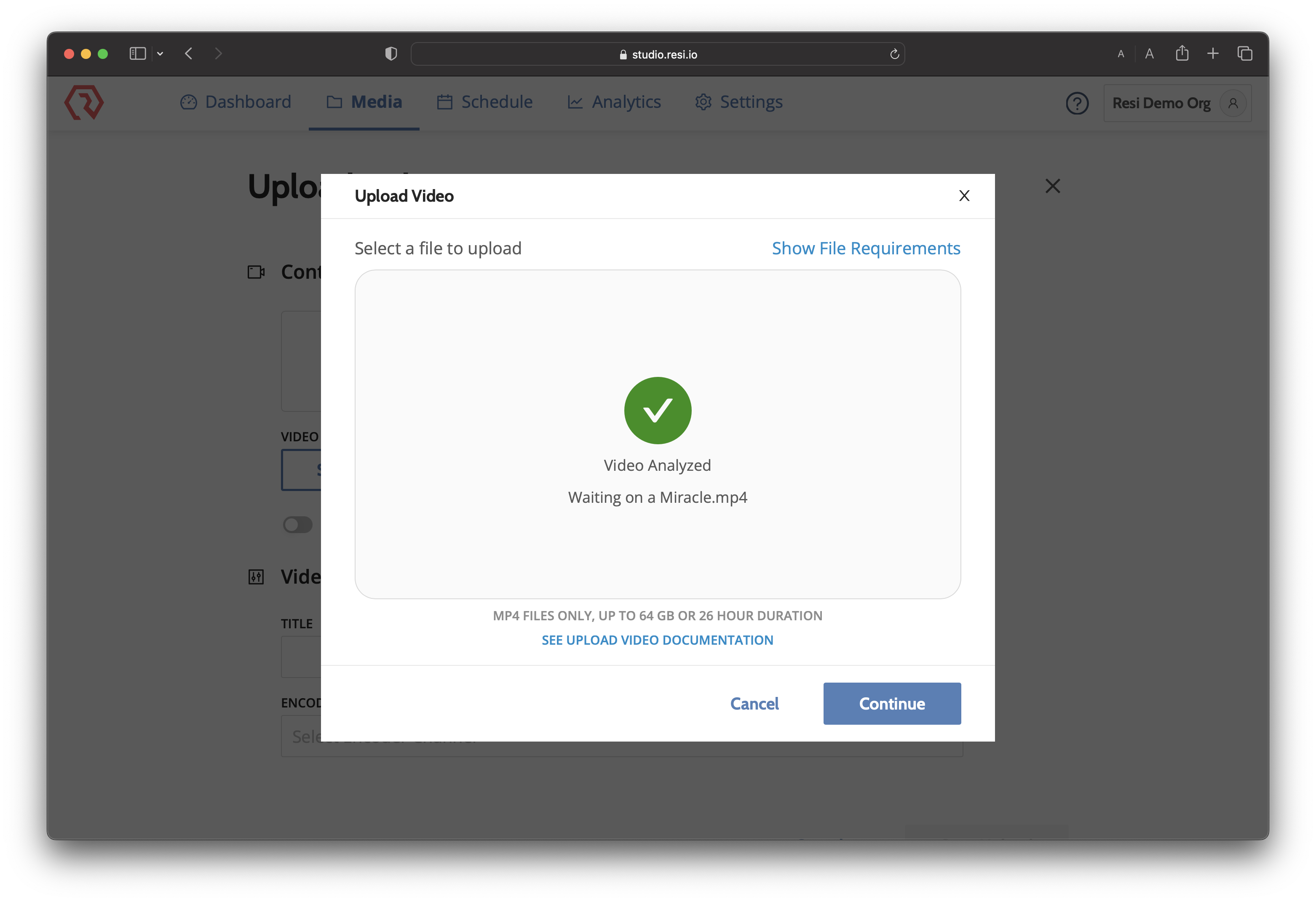
Task: Click the Continue button to proceed
Action: 891,703
